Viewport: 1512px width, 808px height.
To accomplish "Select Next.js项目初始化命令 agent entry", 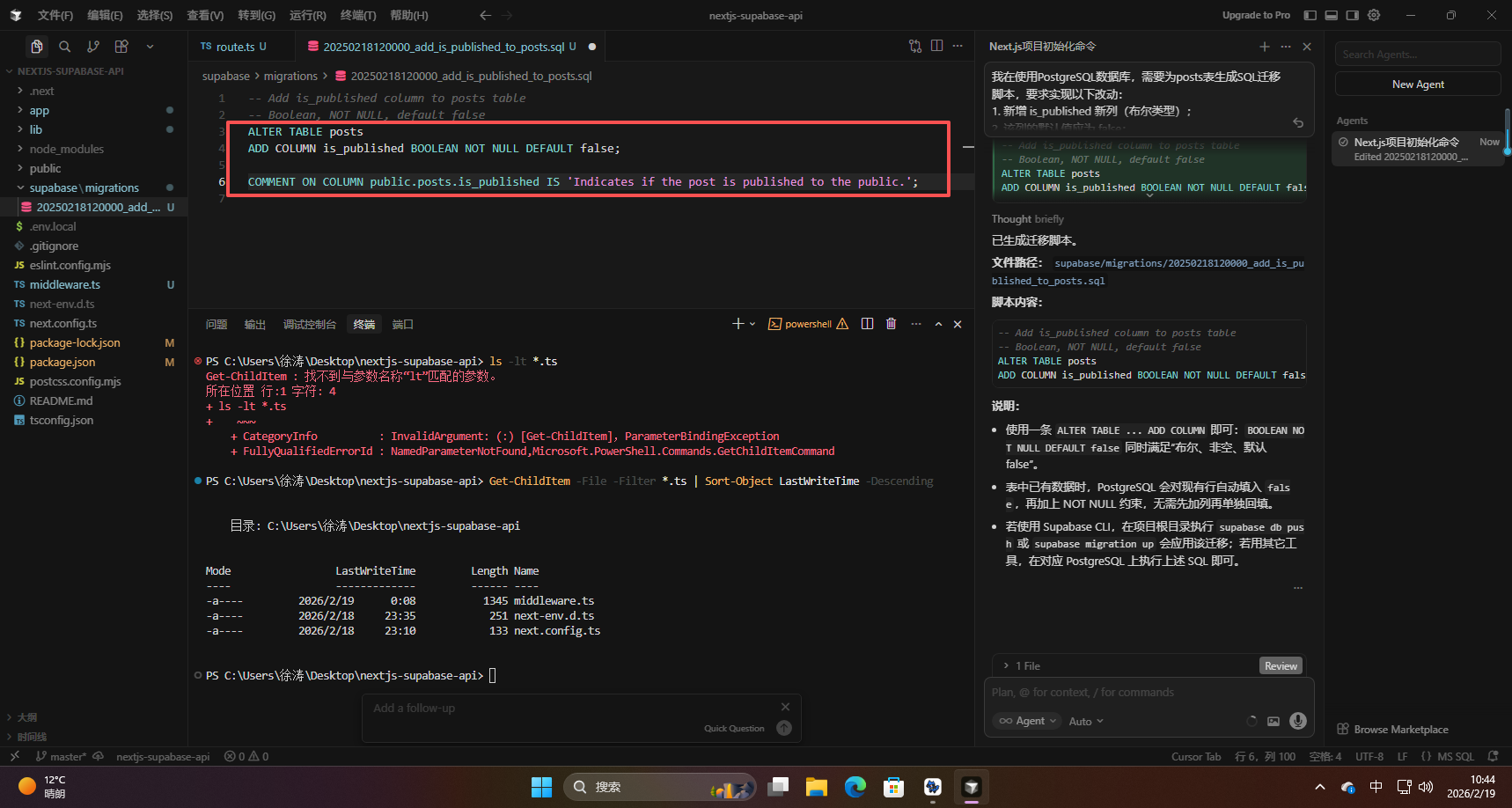I will coord(1418,148).
